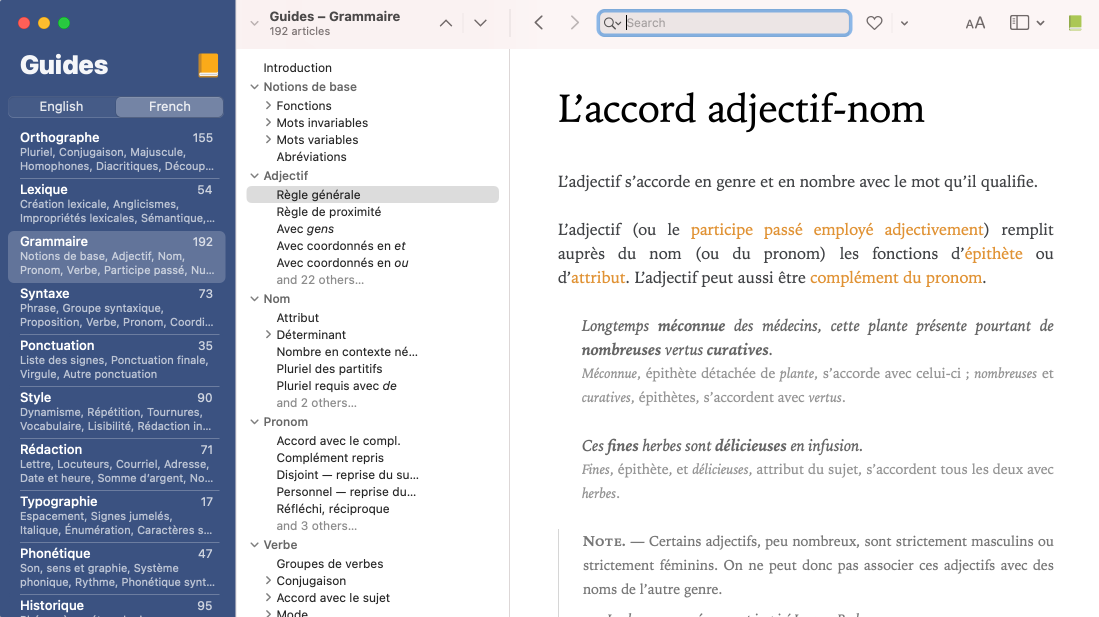Expand the Conjugaison tree item
The width and height of the screenshot is (1099, 617).
[268, 581]
